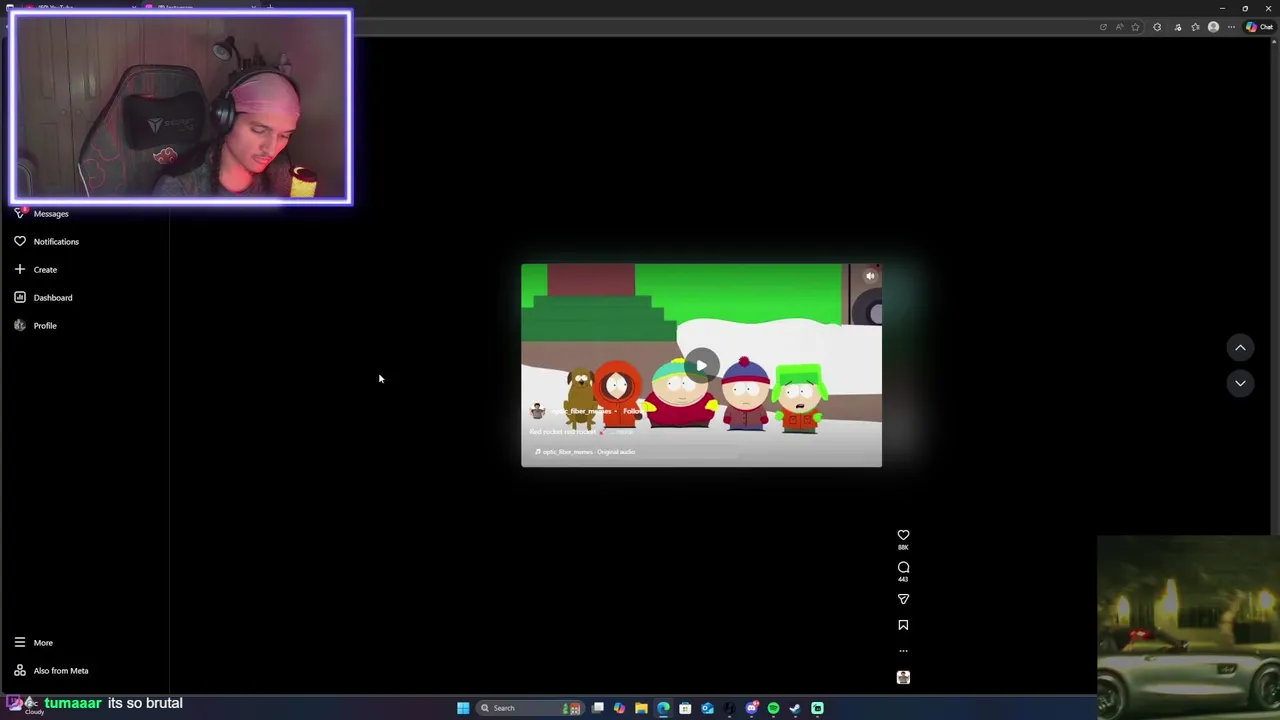This screenshot has height=720, width=1280.
Task: Open File Explorer from the taskbar
Action: coord(641,708)
